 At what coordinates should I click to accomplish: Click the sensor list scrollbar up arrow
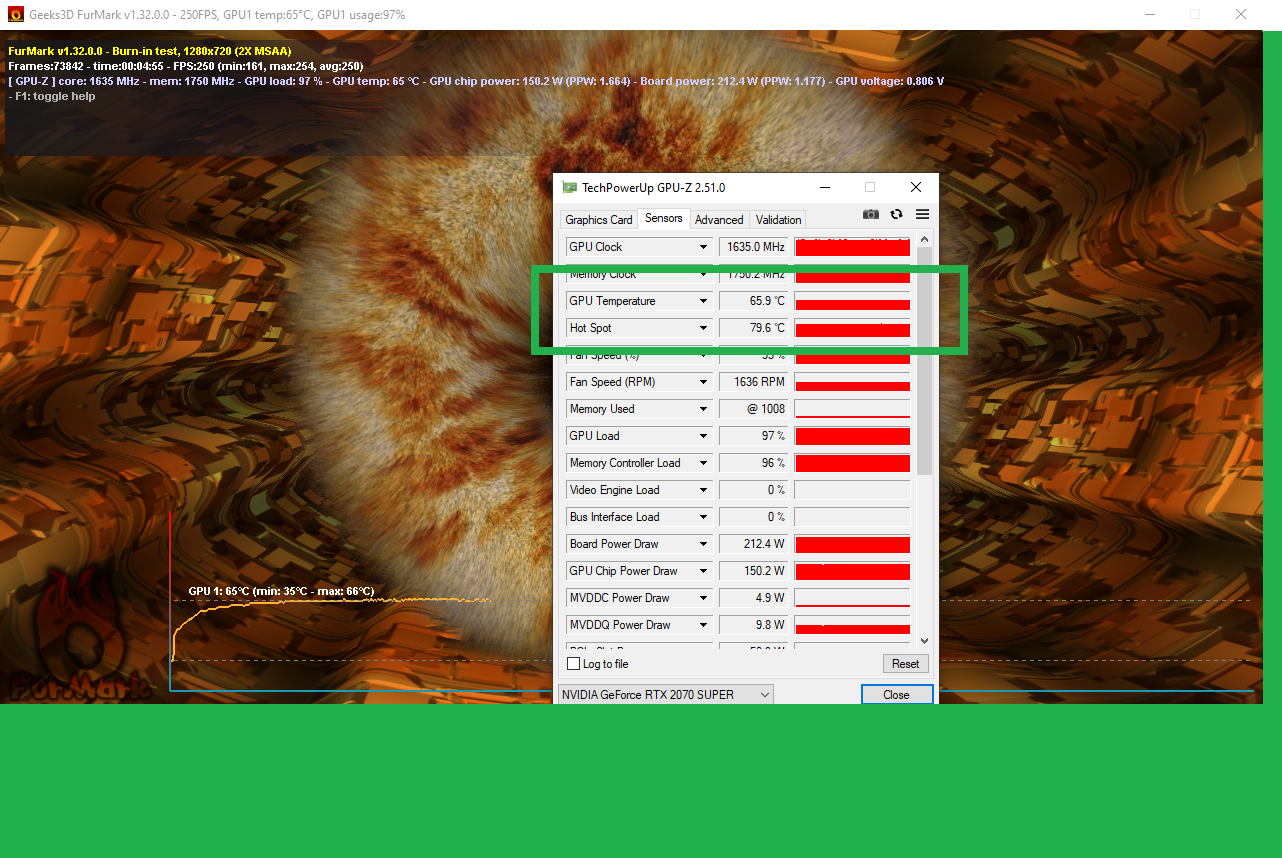[924, 239]
